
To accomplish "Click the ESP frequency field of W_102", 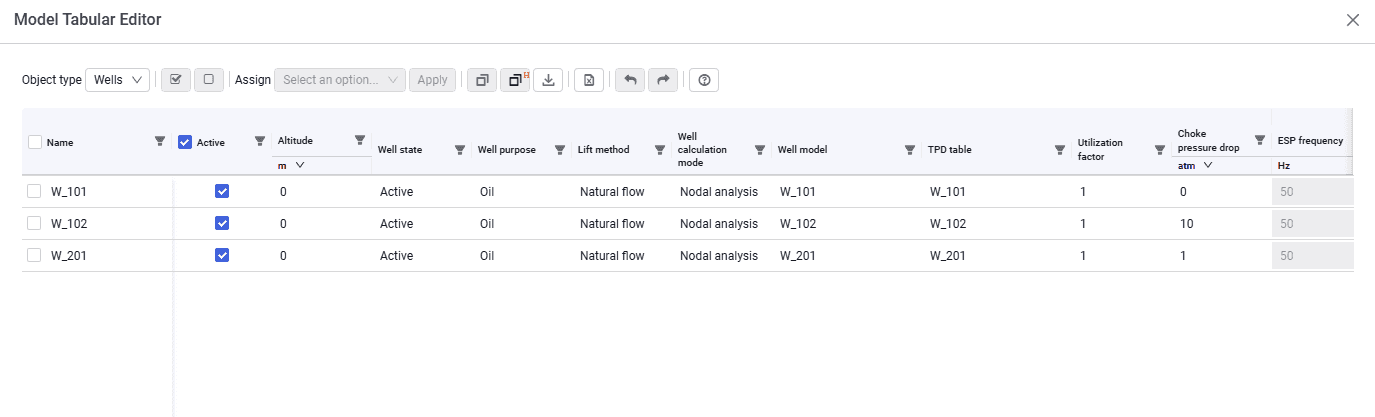I will click(x=1313, y=224).
